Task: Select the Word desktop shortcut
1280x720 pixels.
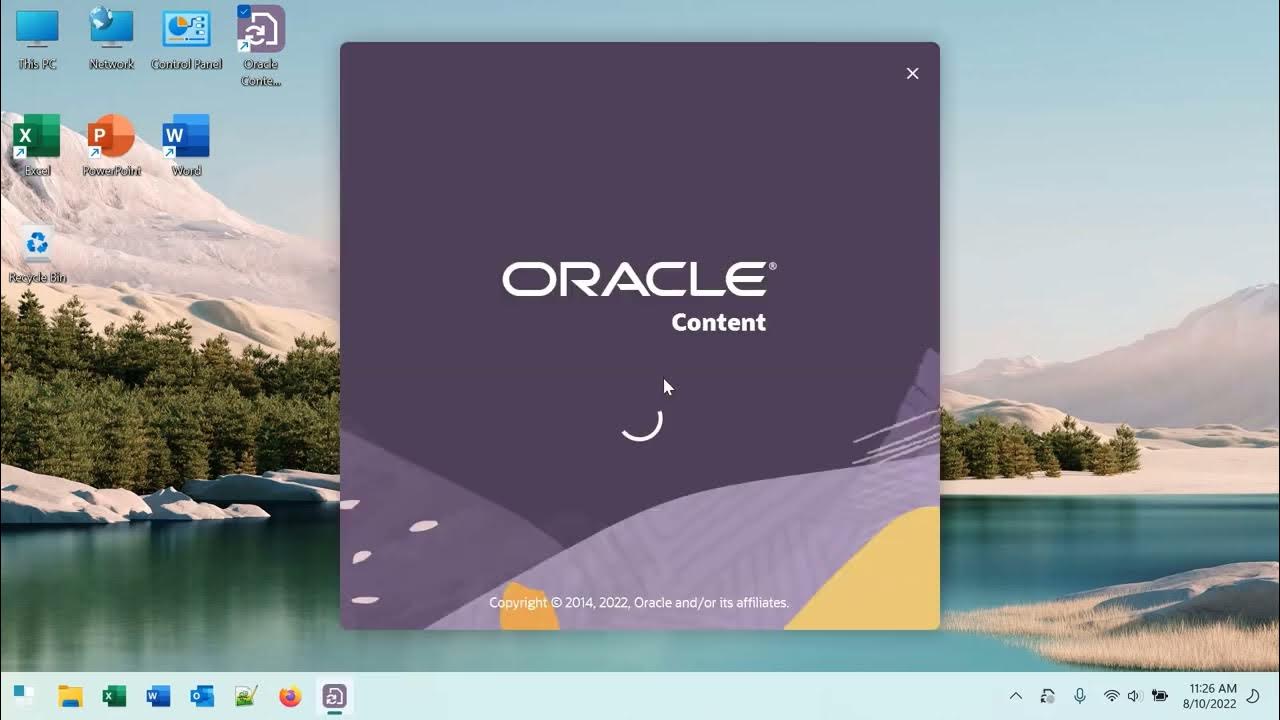Action: point(186,146)
